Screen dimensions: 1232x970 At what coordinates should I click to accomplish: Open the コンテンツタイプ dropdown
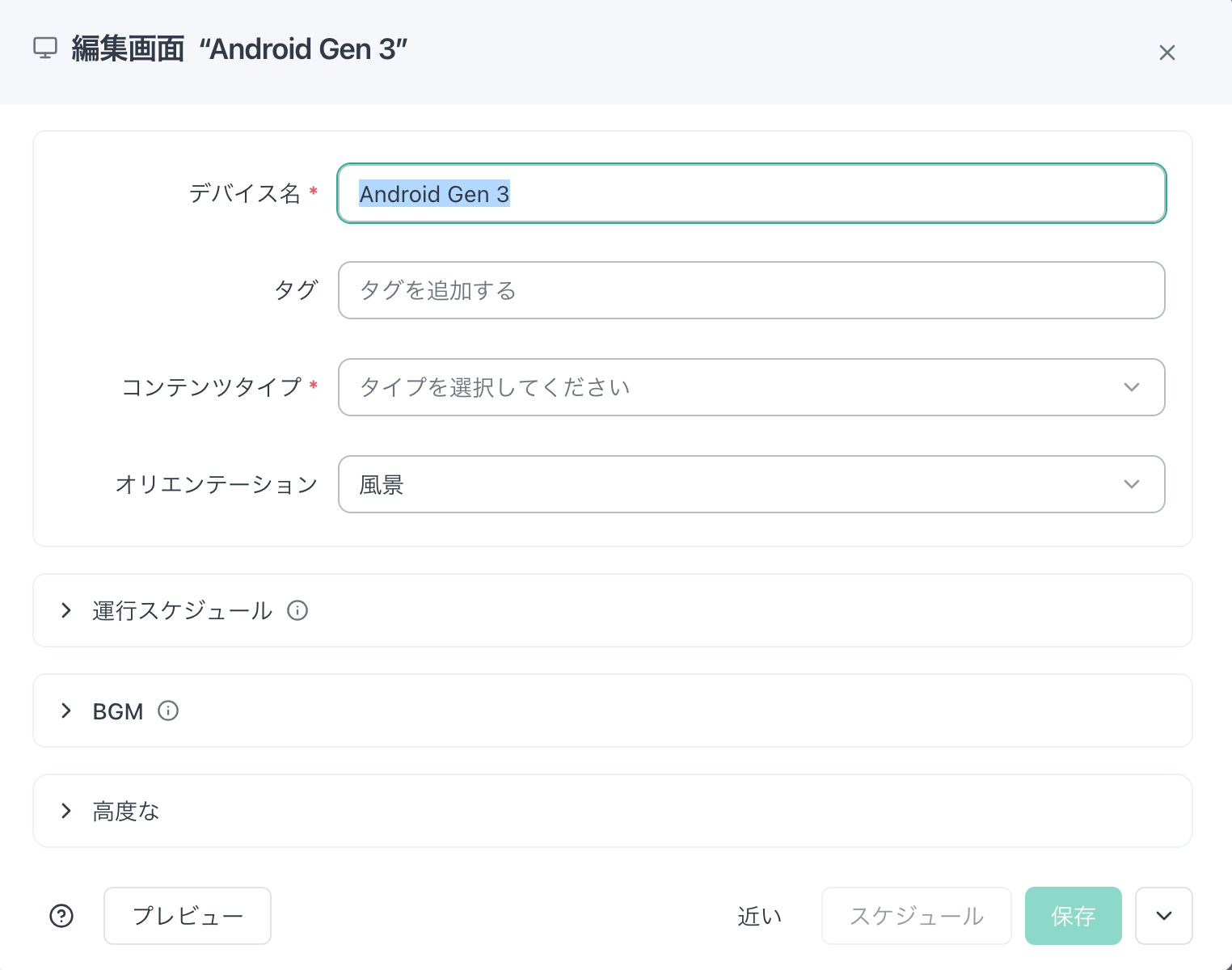(x=751, y=387)
